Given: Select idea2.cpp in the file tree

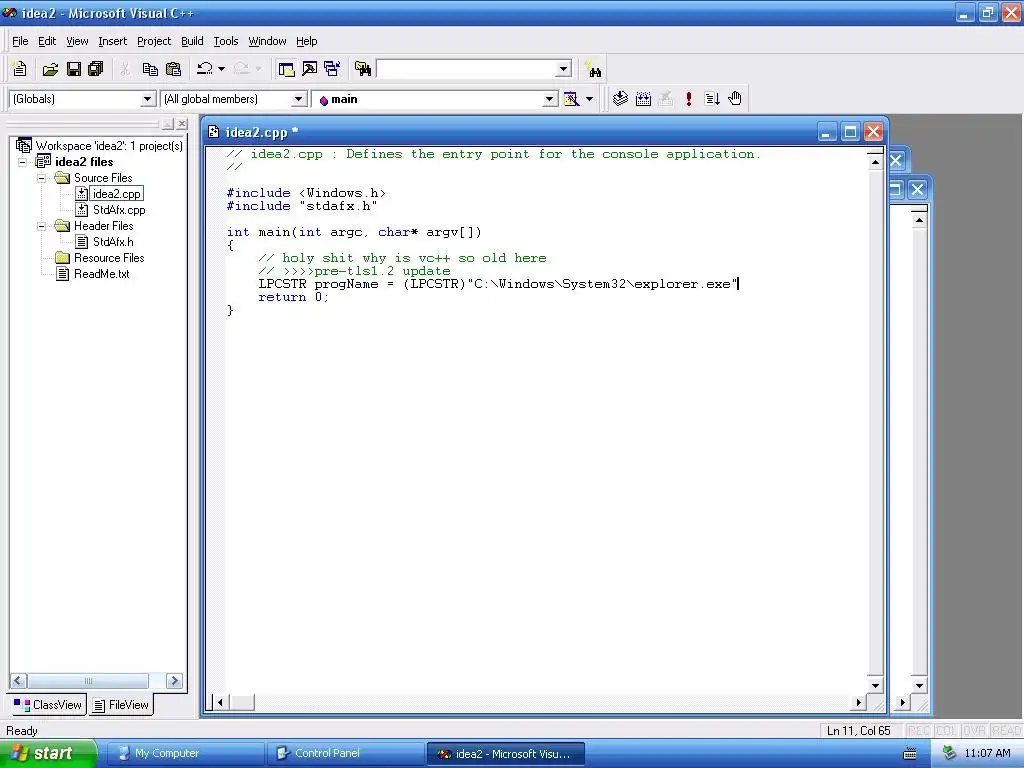Looking at the screenshot, I should [116, 194].
